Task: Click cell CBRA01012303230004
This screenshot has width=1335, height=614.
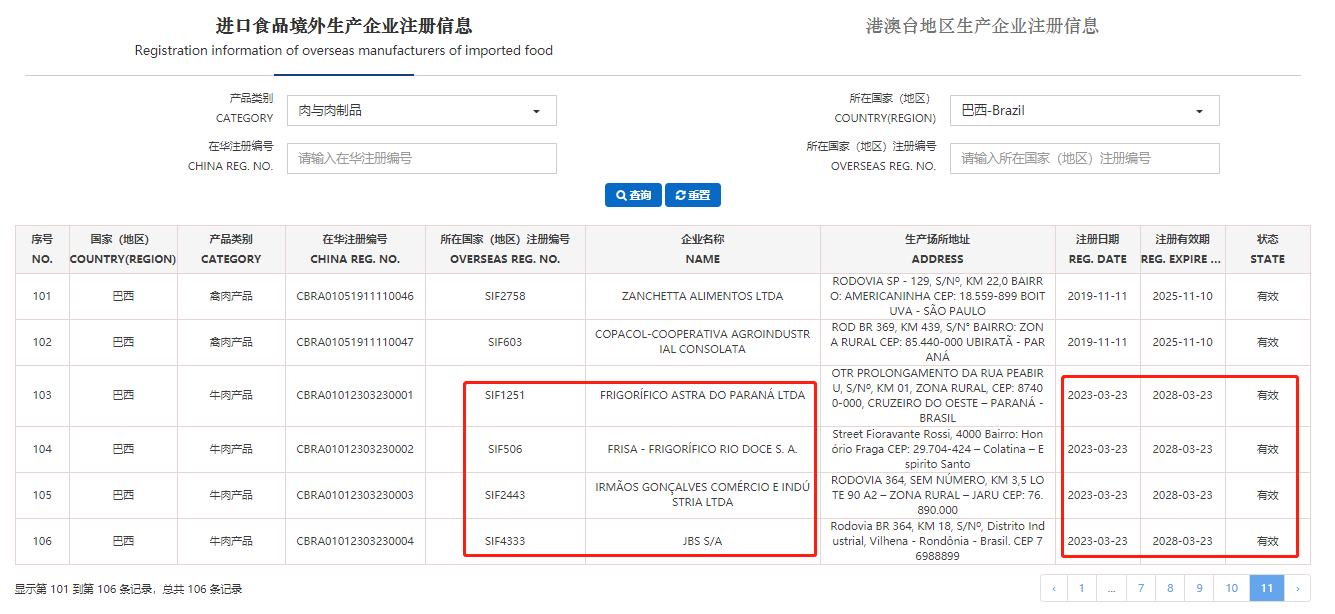Action: [355, 541]
